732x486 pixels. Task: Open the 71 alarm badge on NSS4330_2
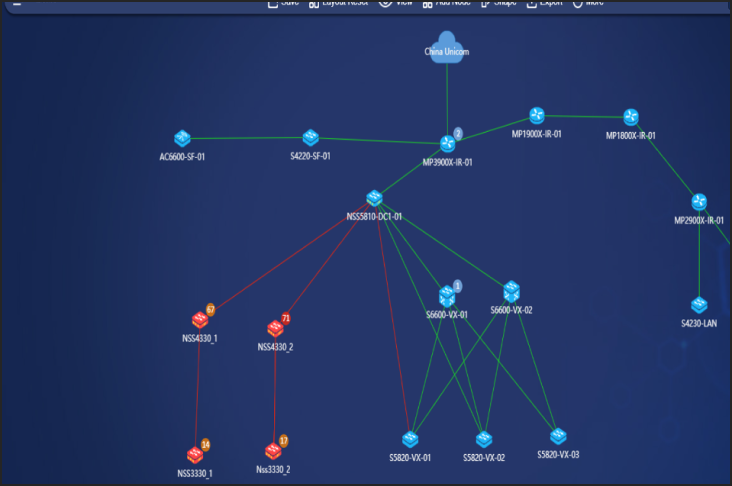286,318
